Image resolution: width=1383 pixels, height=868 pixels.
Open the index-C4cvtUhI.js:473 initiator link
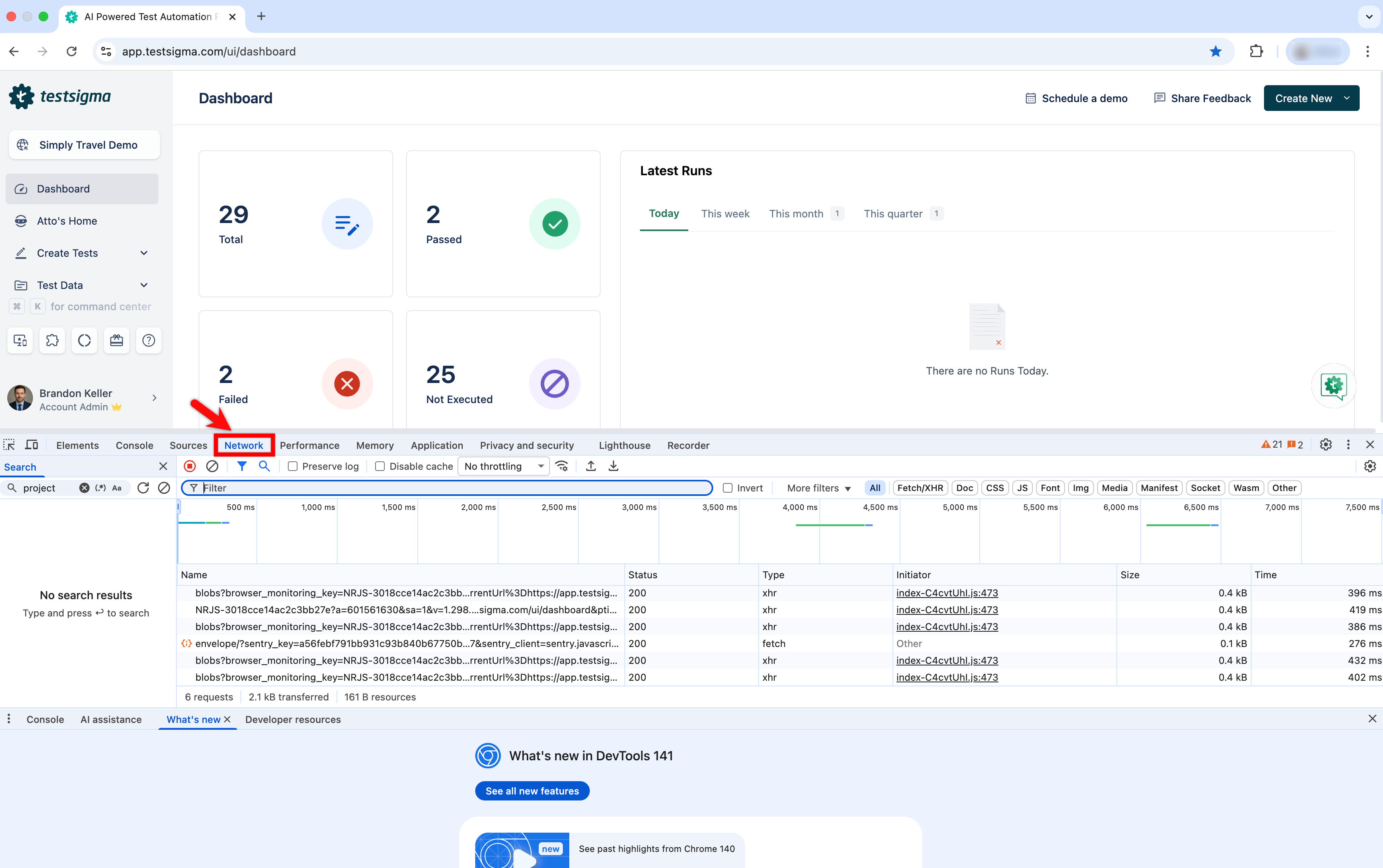(x=947, y=593)
